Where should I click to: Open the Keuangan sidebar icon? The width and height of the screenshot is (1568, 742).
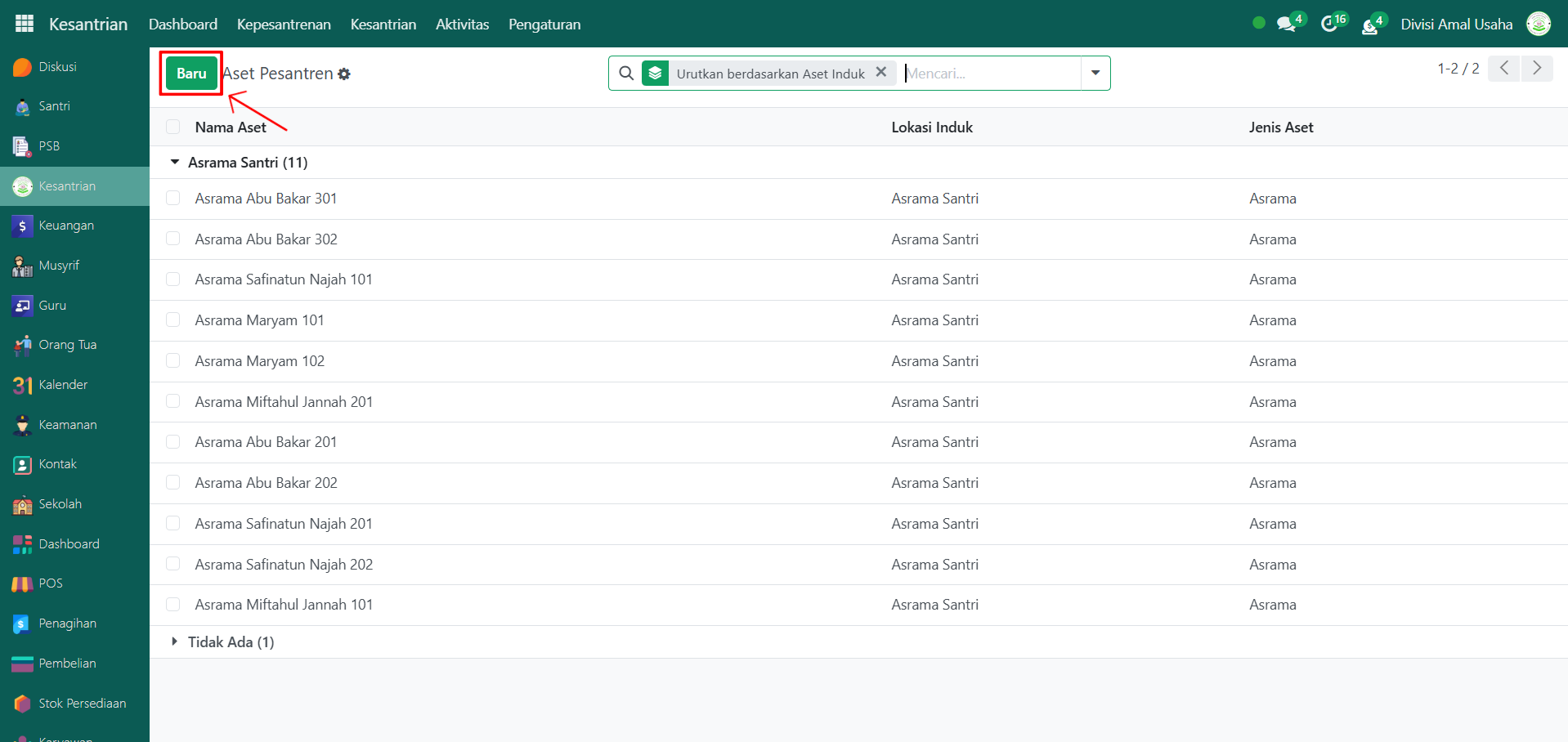pyautogui.click(x=23, y=226)
